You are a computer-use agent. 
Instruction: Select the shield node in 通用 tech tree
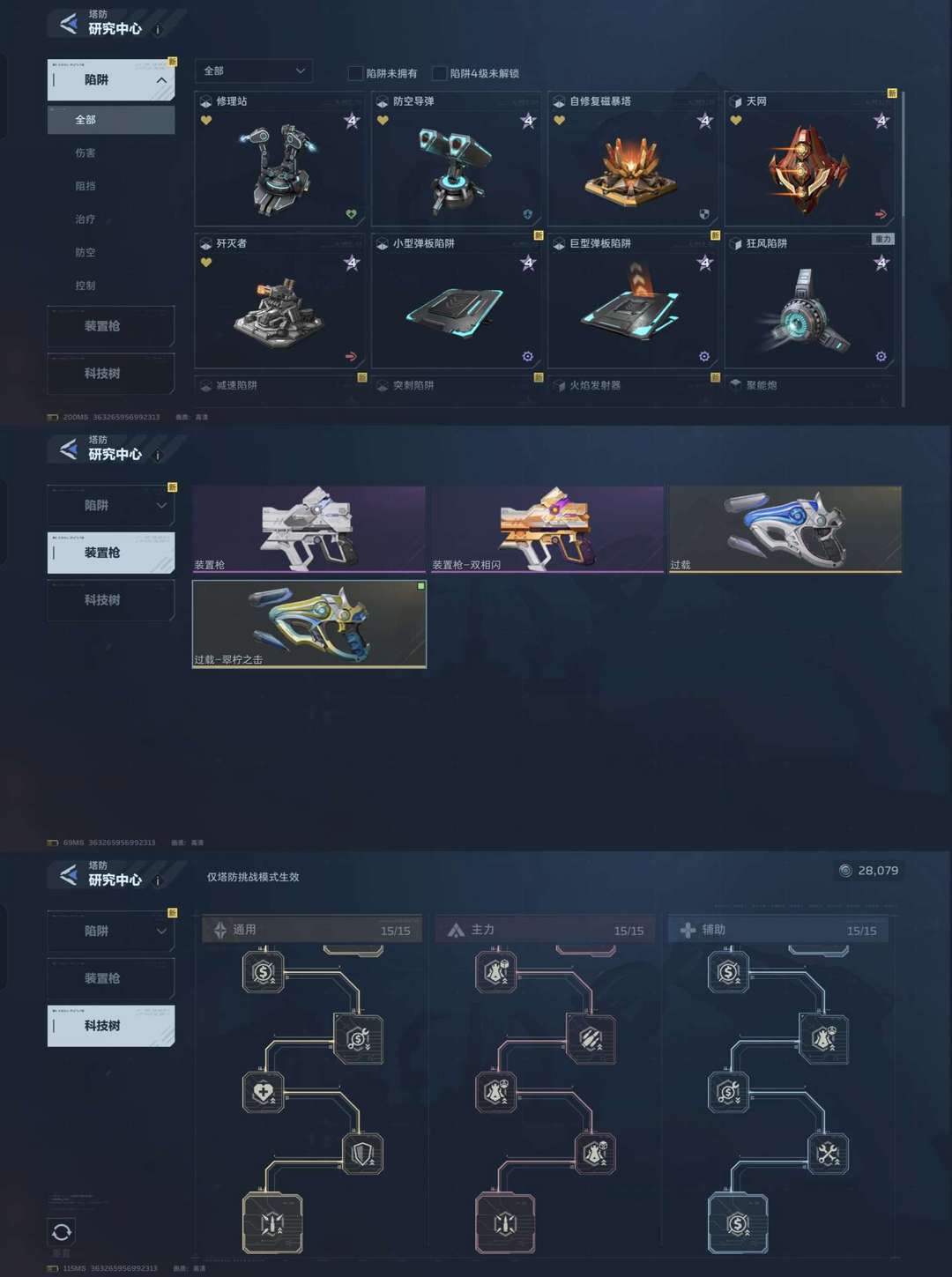[x=362, y=1154]
